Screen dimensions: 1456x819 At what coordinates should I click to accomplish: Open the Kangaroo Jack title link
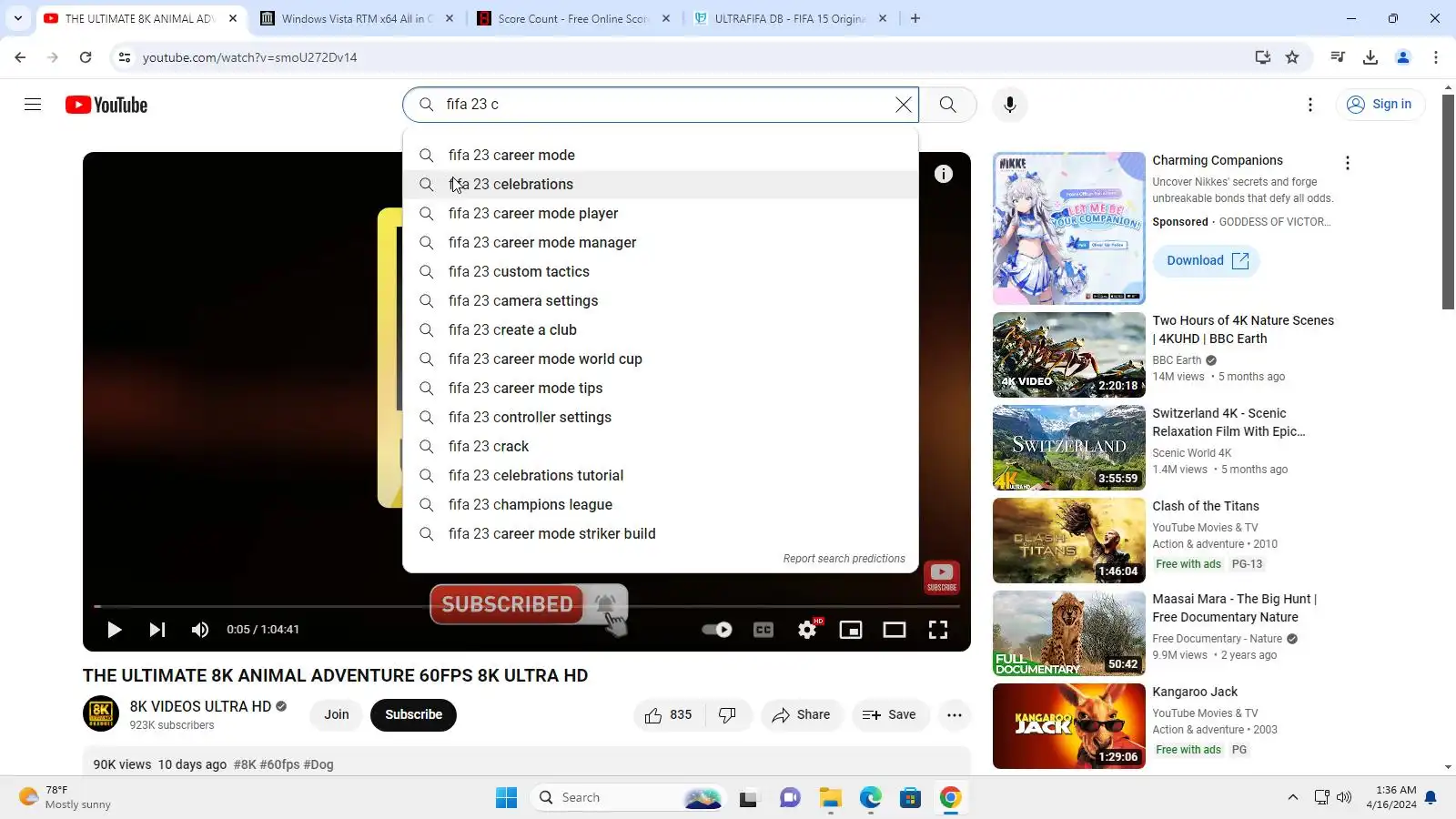[x=1195, y=693]
